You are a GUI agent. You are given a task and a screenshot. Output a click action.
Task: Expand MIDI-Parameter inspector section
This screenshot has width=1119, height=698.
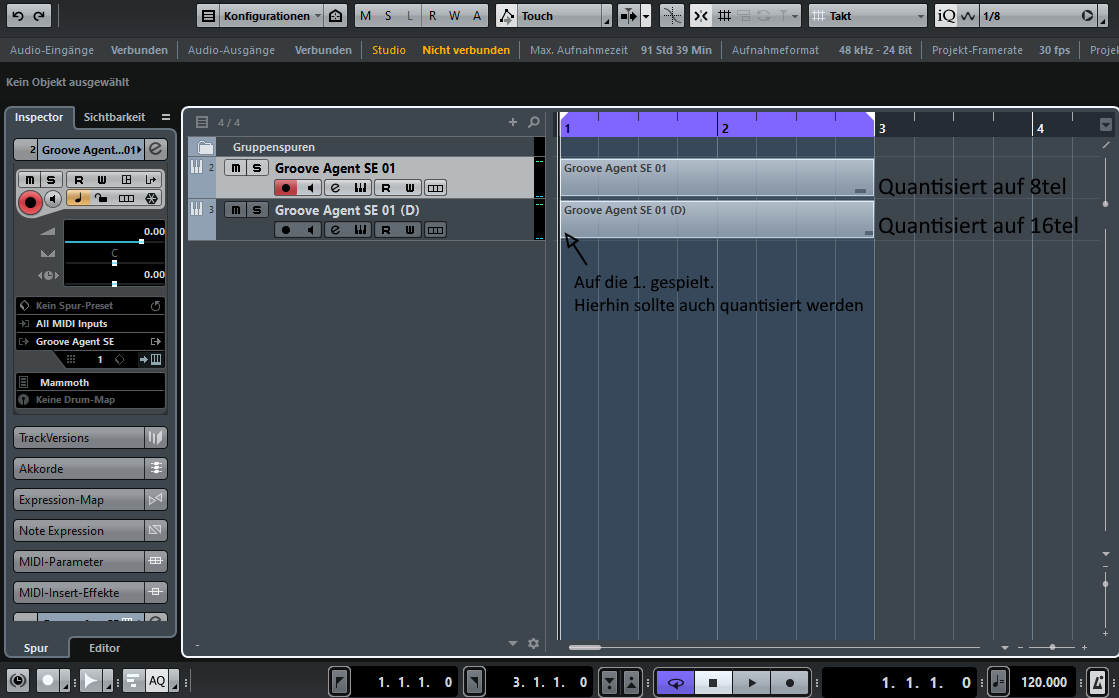(91, 561)
